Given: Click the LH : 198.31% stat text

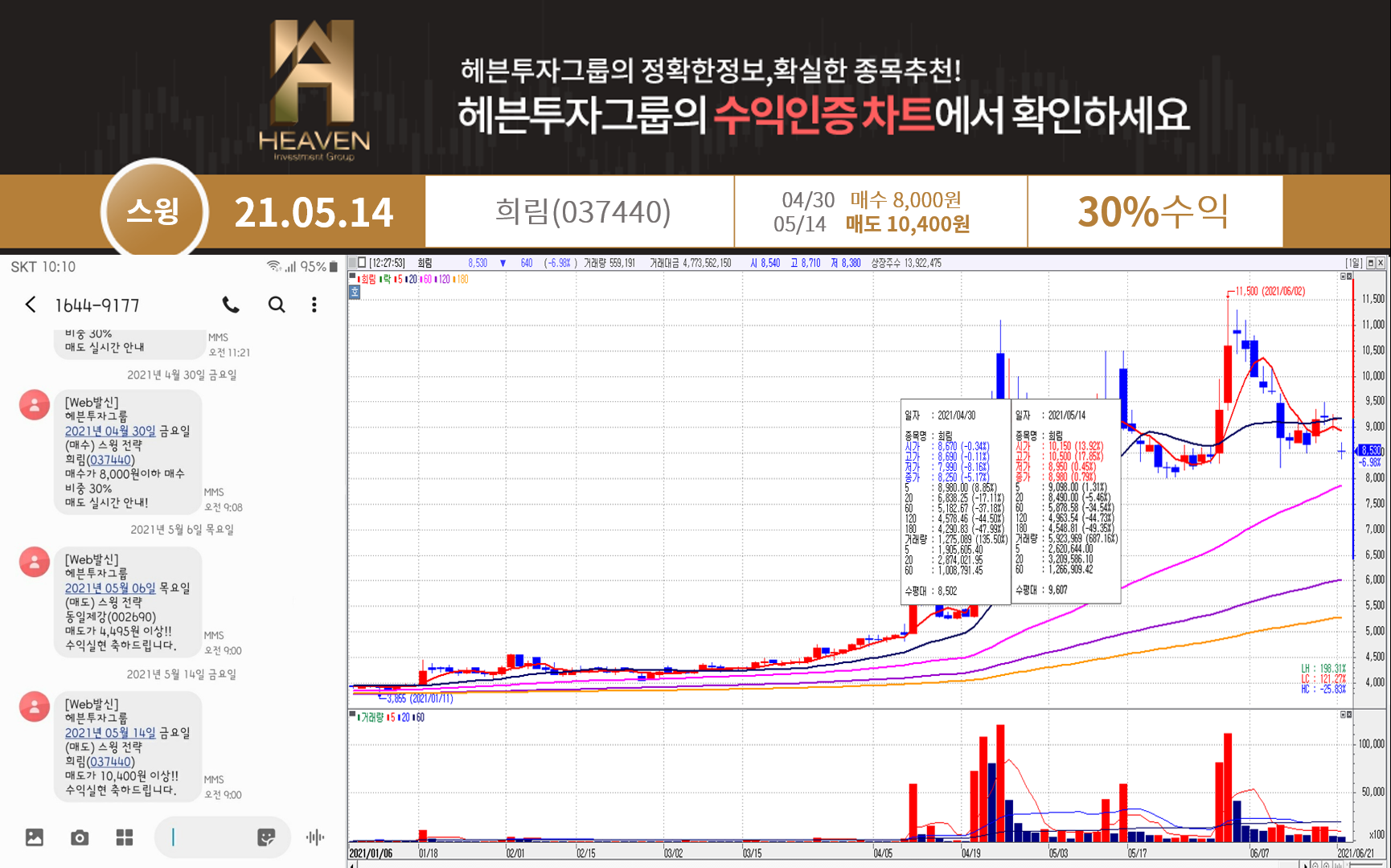Looking at the screenshot, I should [x=1323, y=669].
